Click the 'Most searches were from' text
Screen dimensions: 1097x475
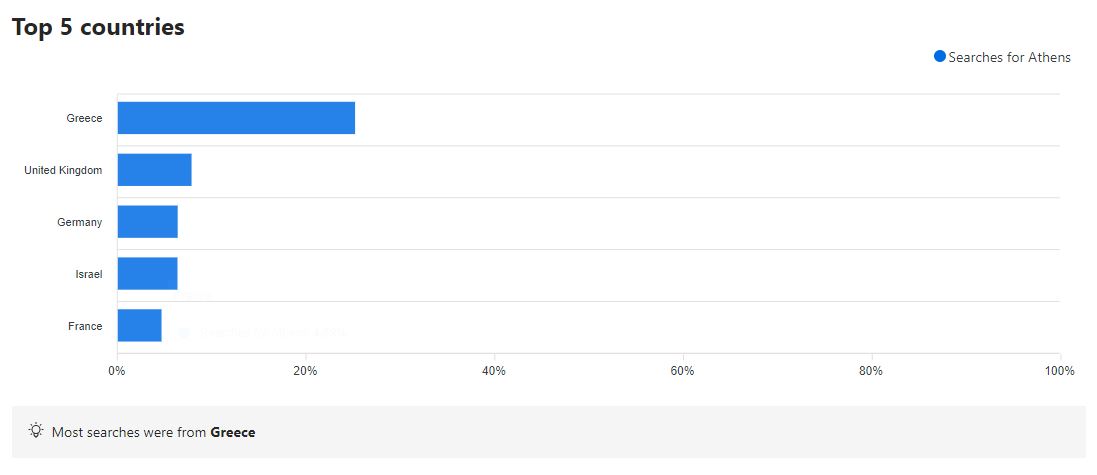[x=129, y=432]
